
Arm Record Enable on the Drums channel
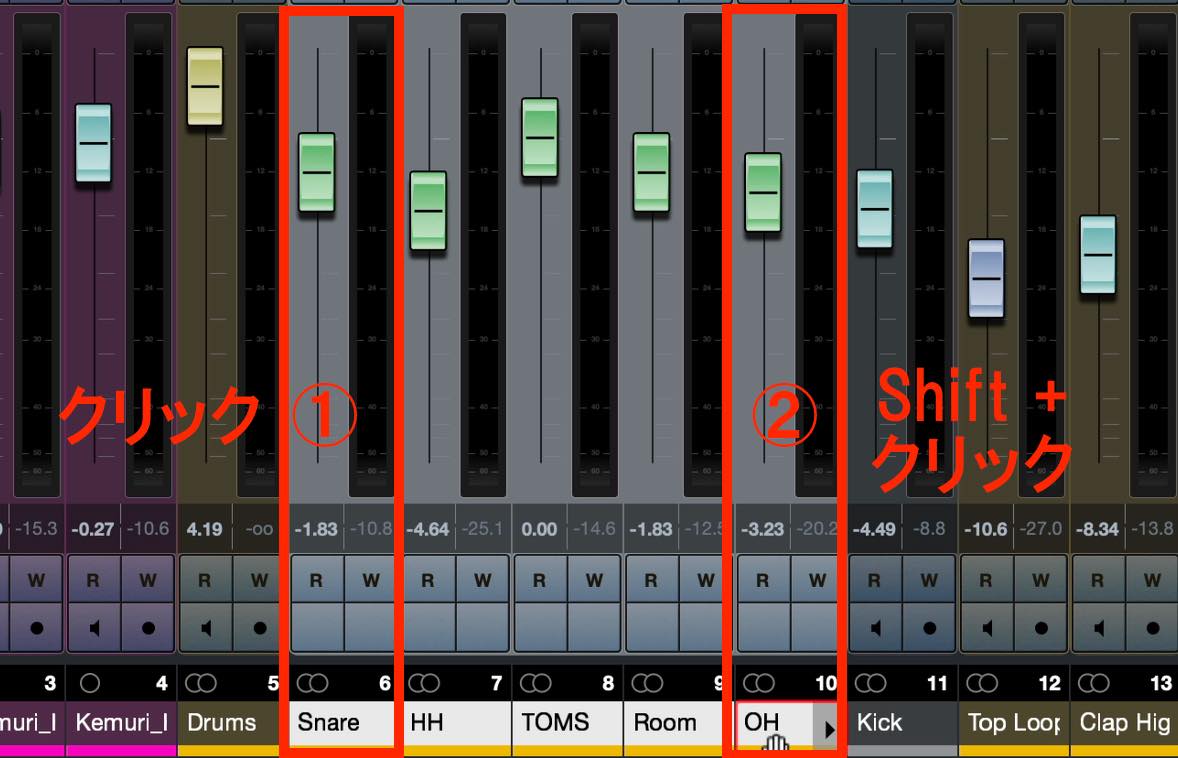259,628
